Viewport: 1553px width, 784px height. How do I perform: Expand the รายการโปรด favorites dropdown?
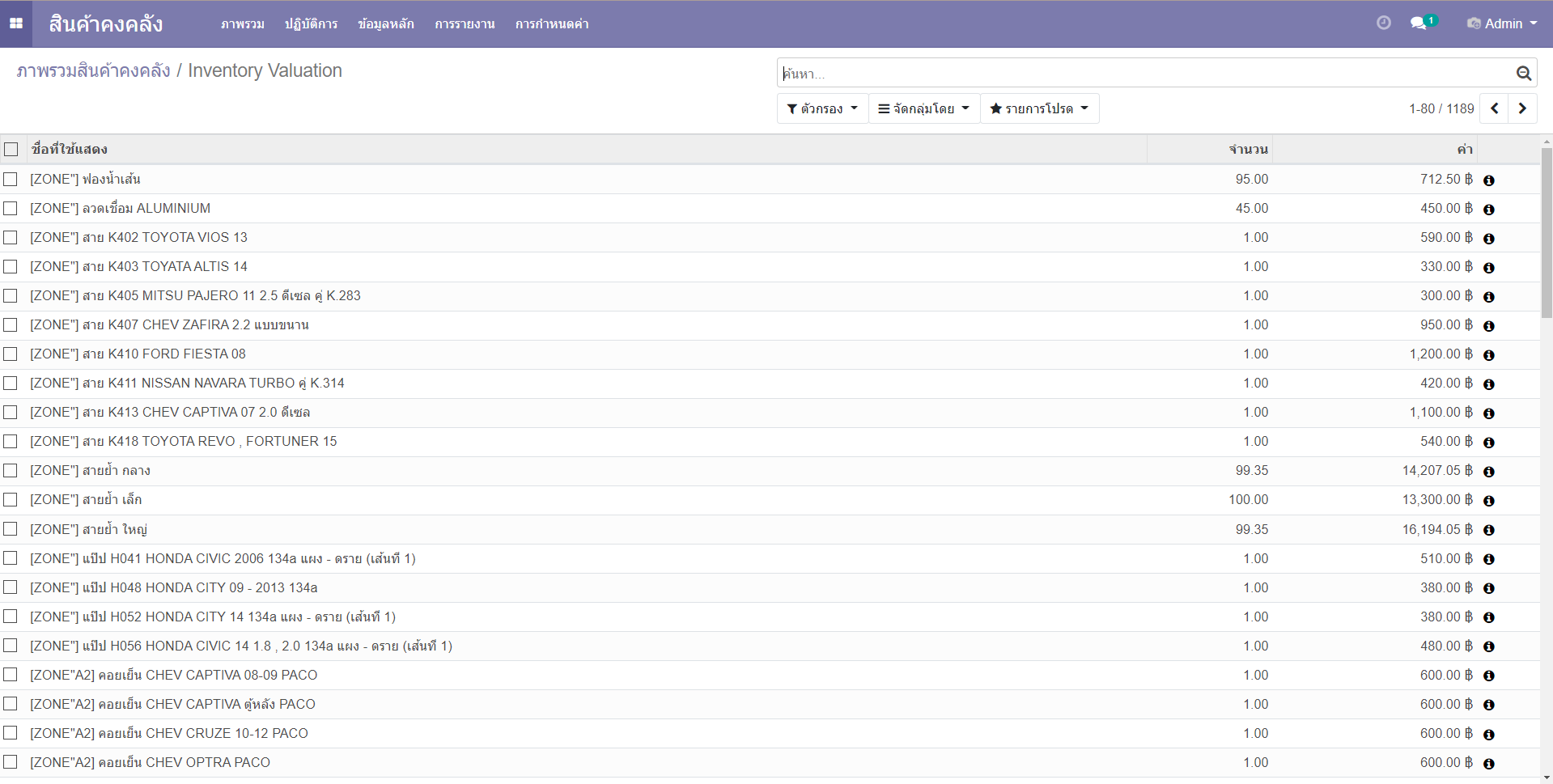coord(1039,108)
